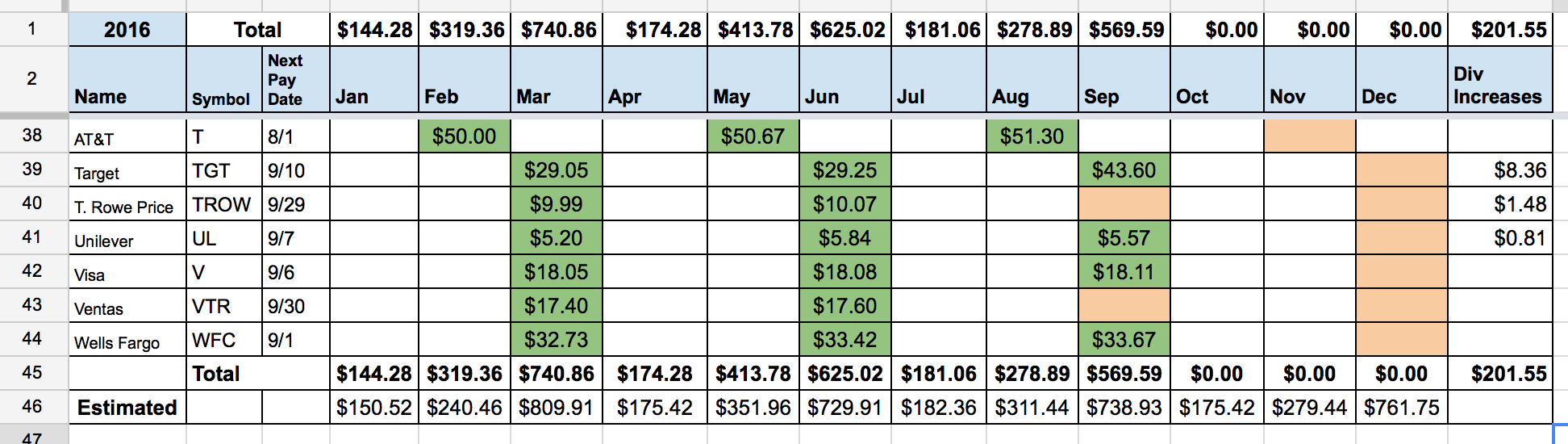Select the Sep month header cell
1568x444 pixels.
(1124, 79)
